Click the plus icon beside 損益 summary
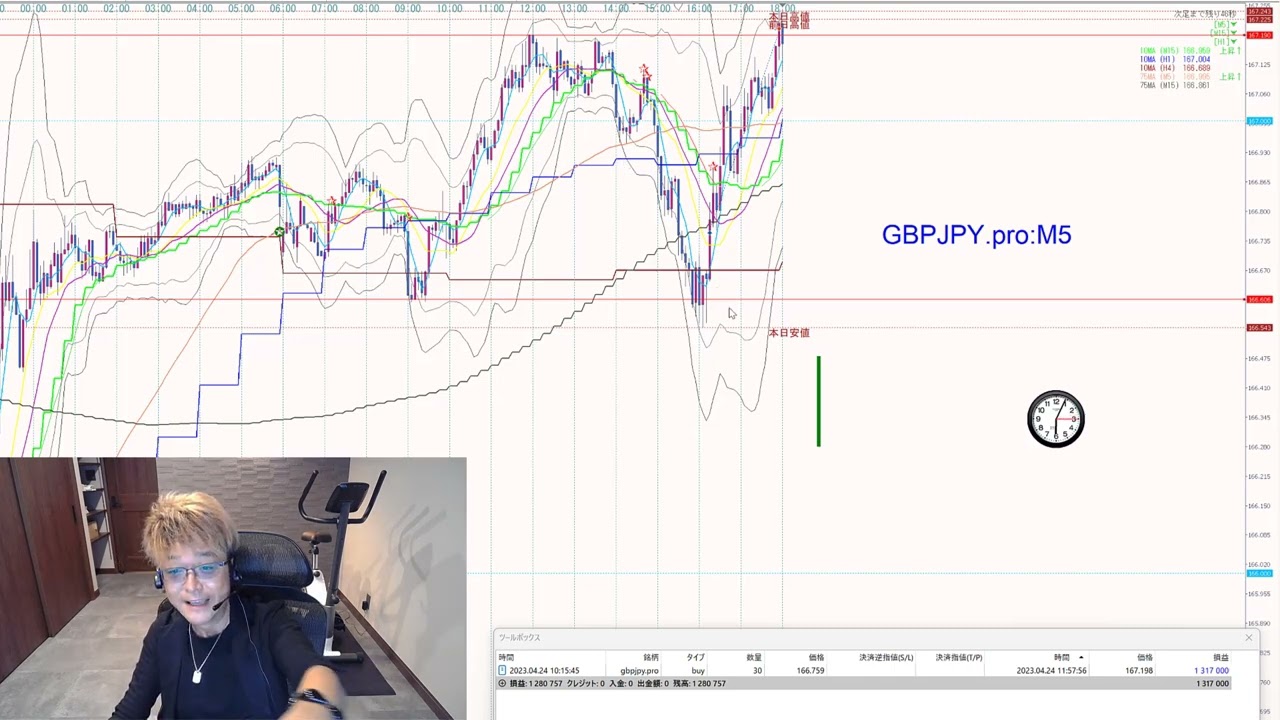 (x=502, y=684)
